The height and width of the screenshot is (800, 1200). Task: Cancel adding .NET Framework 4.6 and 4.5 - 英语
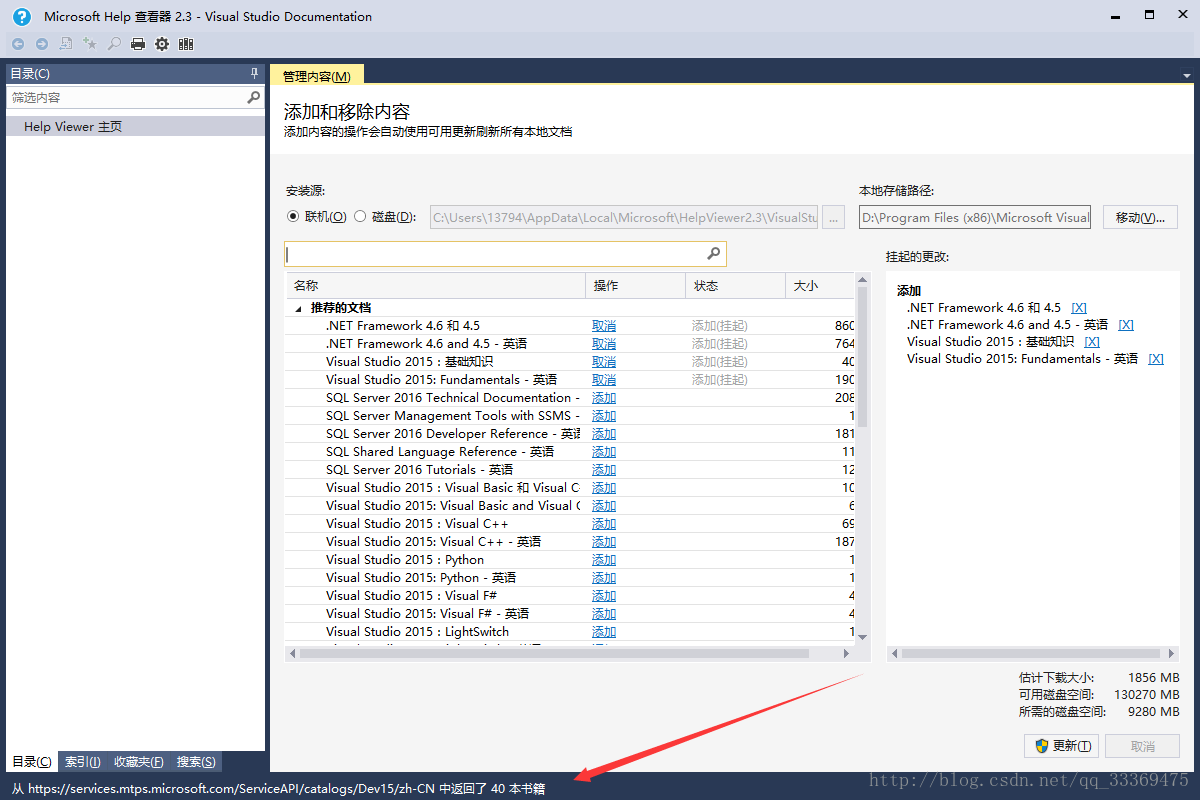[604, 344]
